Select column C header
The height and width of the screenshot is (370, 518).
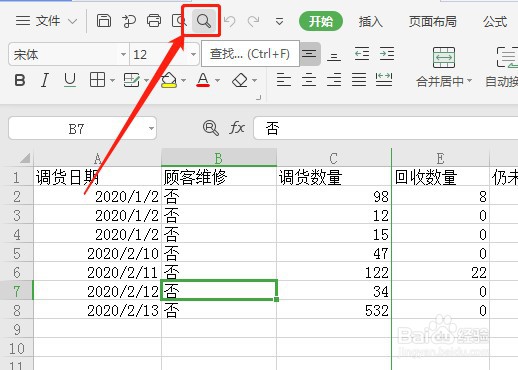click(x=334, y=158)
